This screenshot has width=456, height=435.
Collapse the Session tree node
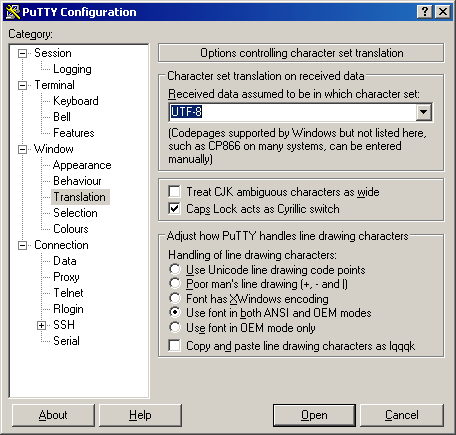(22, 53)
